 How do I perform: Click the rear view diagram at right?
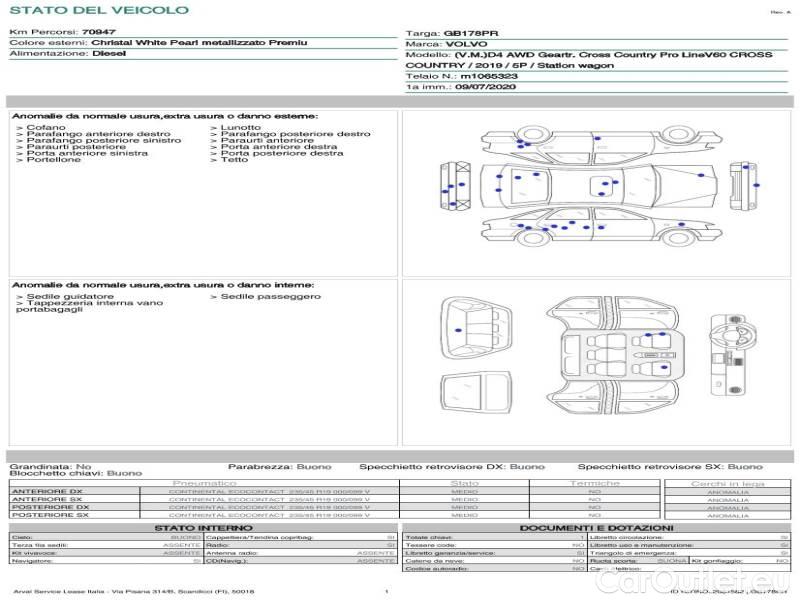click(742, 186)
